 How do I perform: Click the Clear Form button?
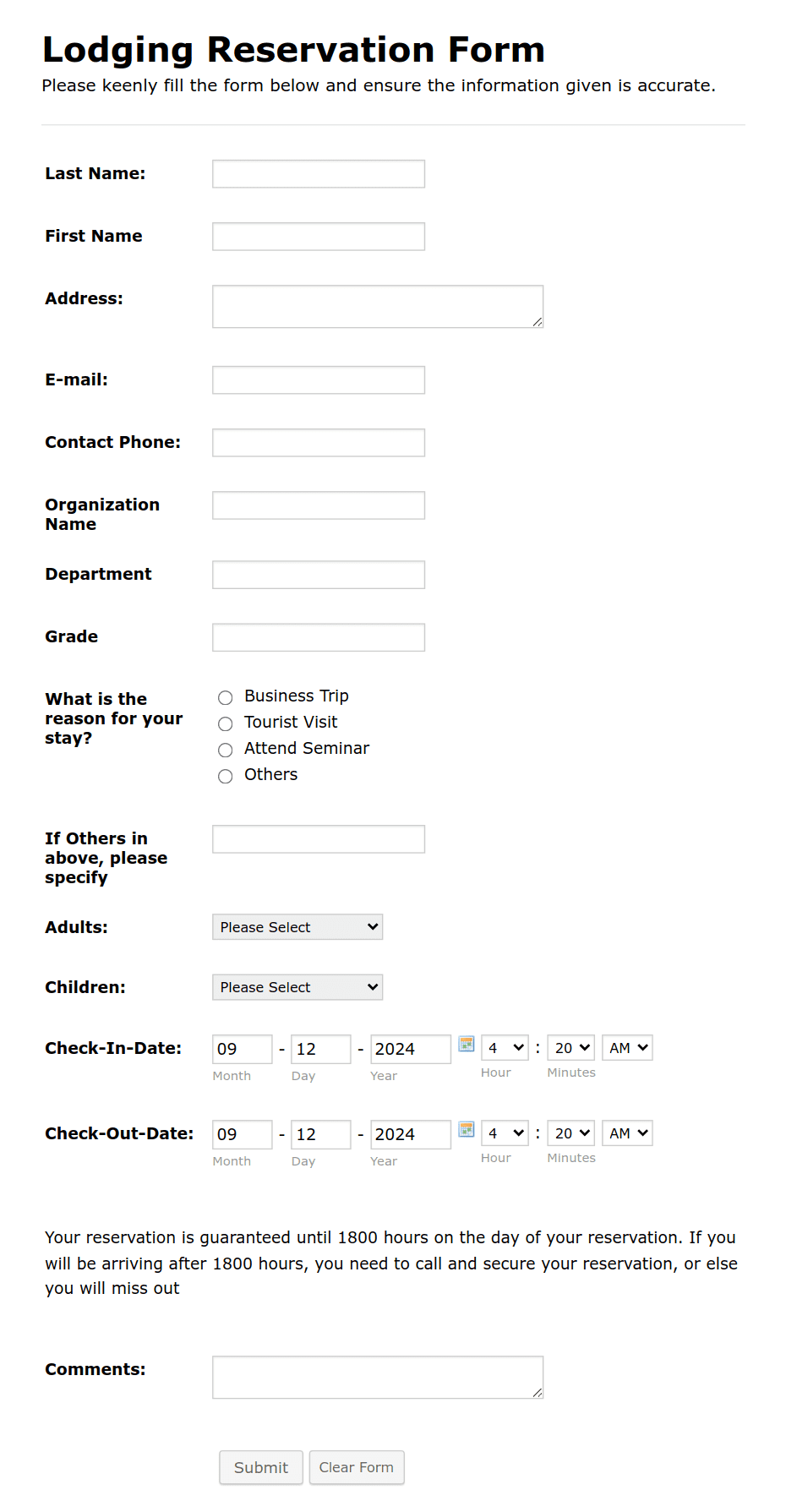tap(356, 1467)
